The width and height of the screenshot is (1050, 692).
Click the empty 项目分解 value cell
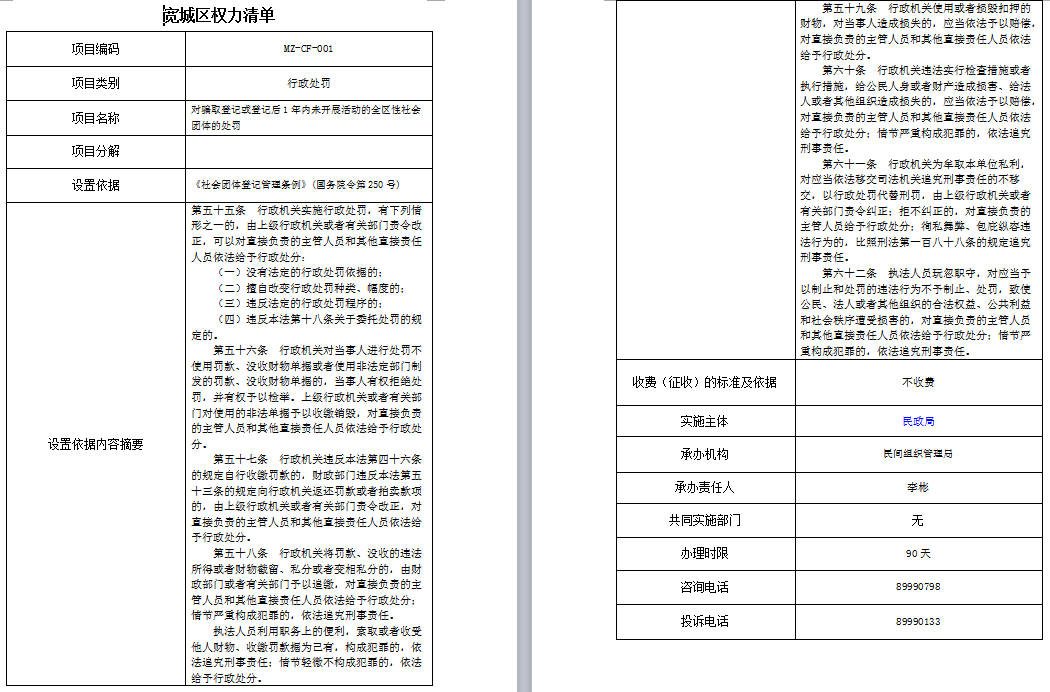309,151
